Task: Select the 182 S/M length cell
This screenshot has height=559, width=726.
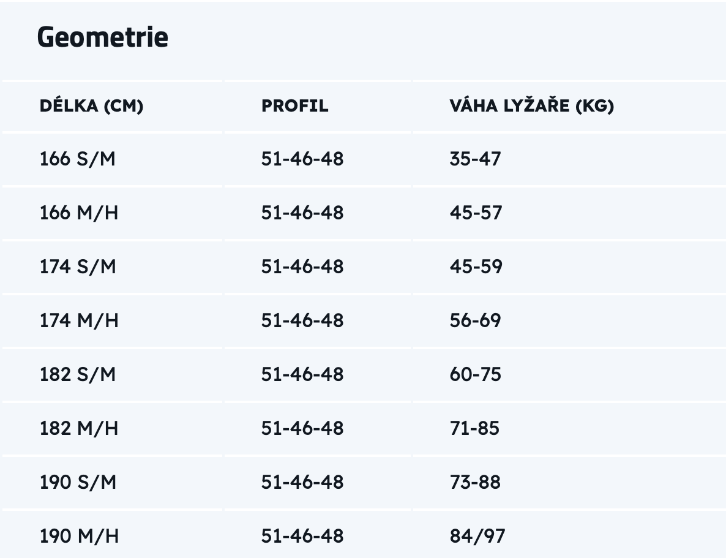Action: click(78, 375)
